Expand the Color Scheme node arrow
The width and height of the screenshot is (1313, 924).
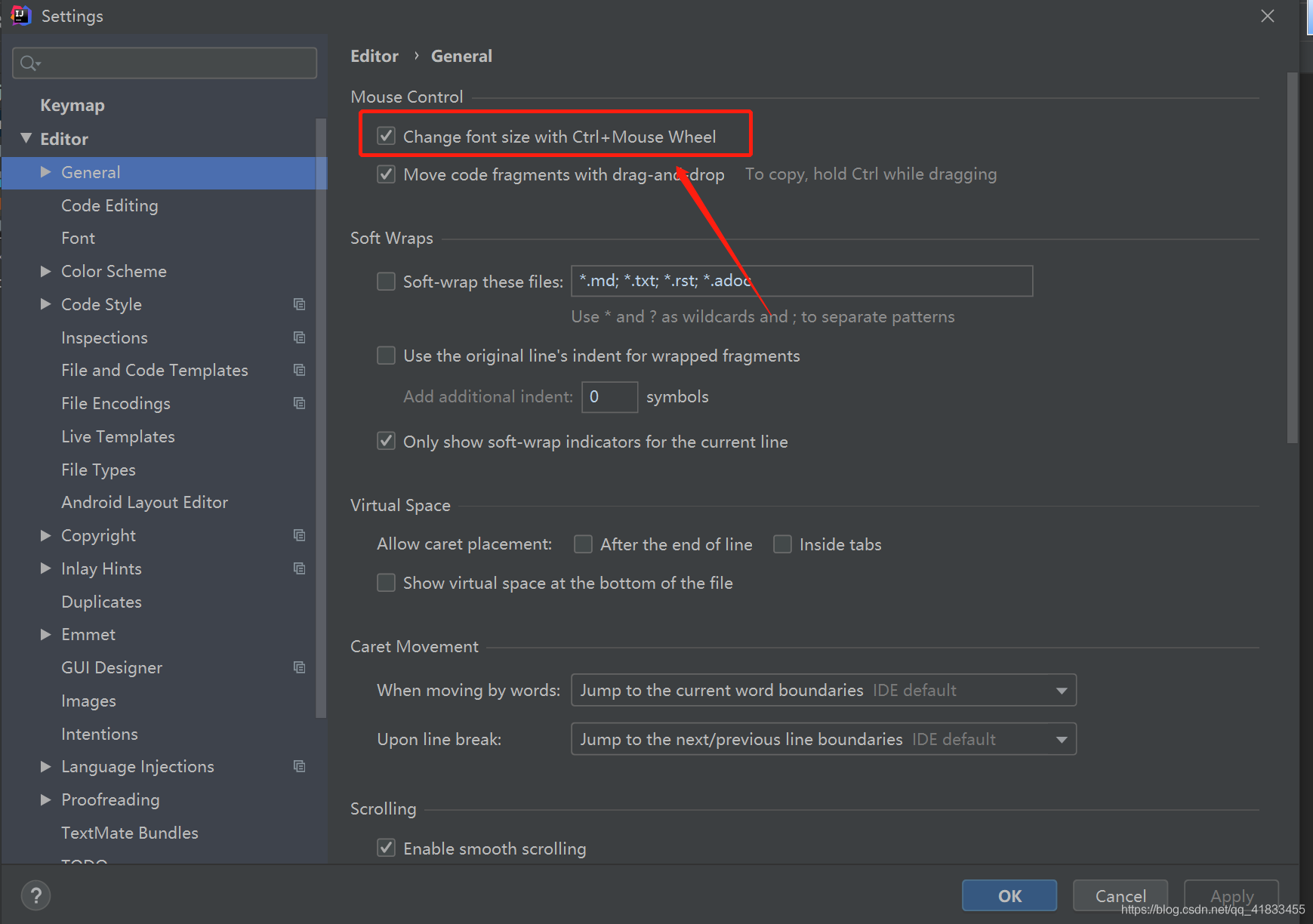(45, 271)
